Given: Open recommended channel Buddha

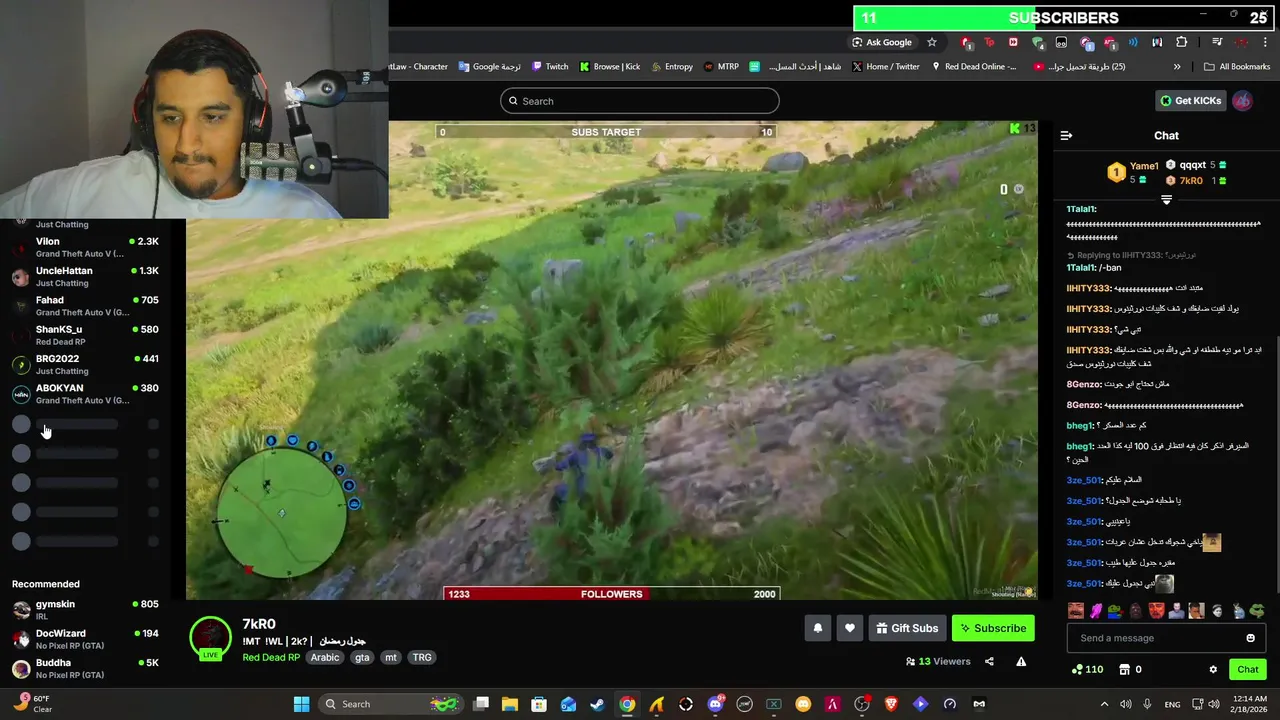Looking at the screenshot, I should [x=85, y=668].
